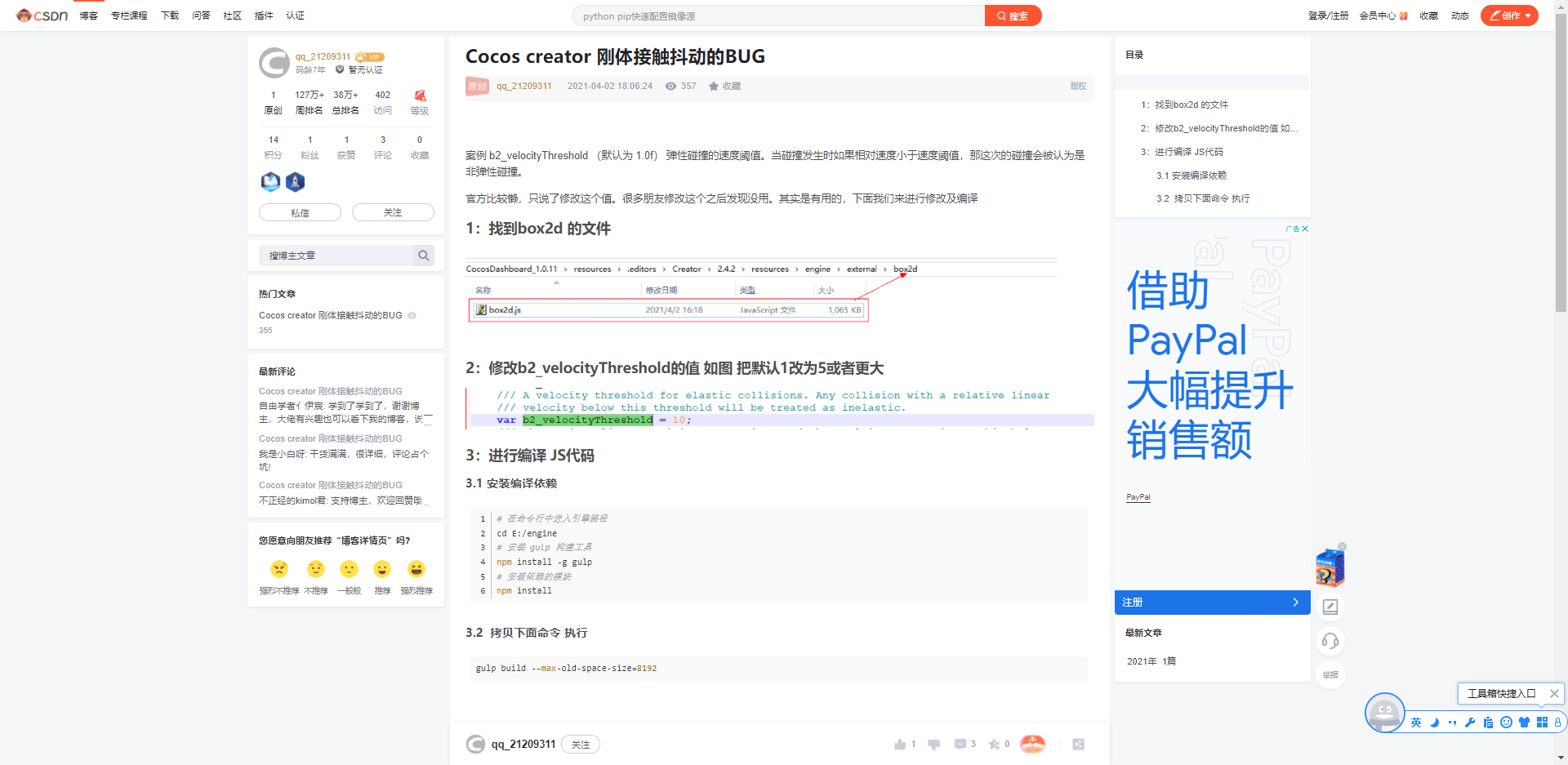Click the thumbs-up like icon

point(900,744)
